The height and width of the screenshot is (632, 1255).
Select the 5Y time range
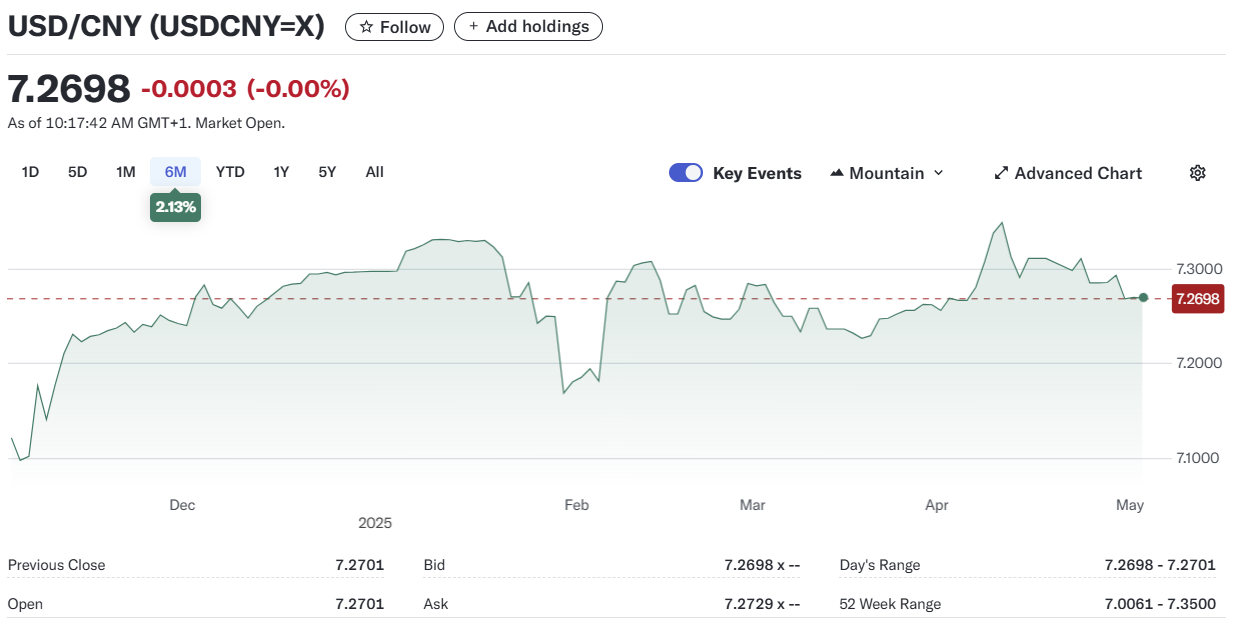[327, 172]
